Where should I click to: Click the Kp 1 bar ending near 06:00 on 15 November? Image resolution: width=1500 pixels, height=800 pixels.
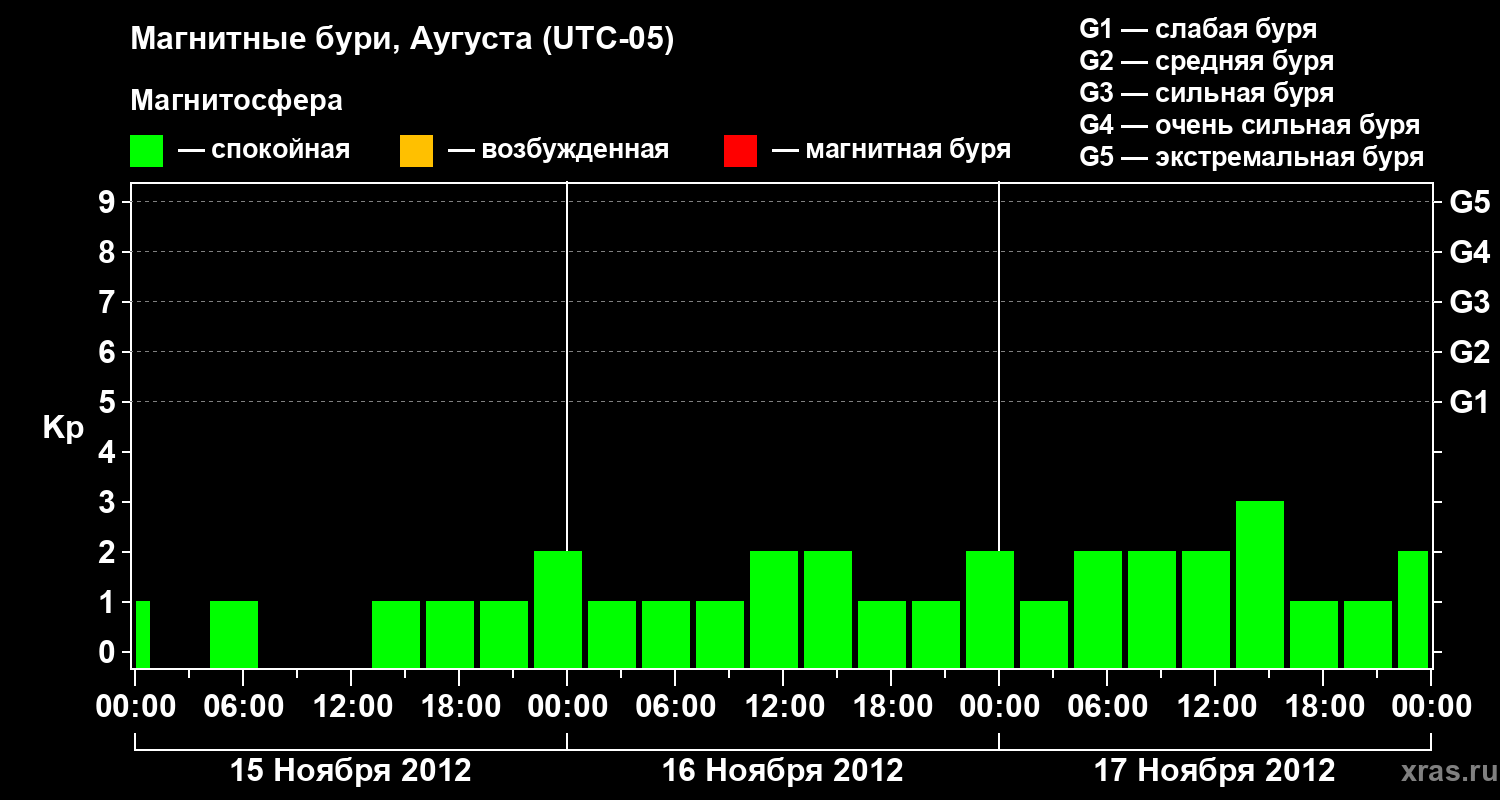click(x=234, y=634)
